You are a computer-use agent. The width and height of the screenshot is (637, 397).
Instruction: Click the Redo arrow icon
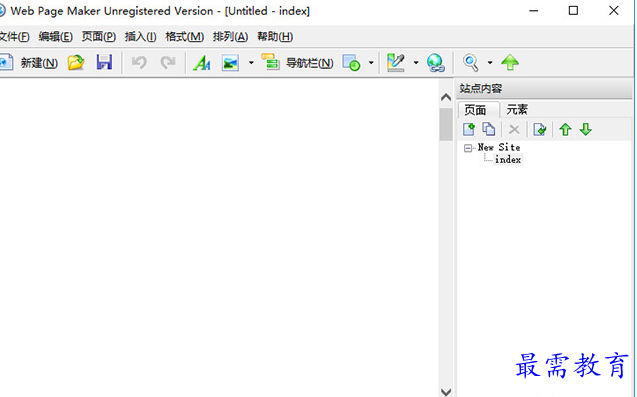tap(167, 63)
